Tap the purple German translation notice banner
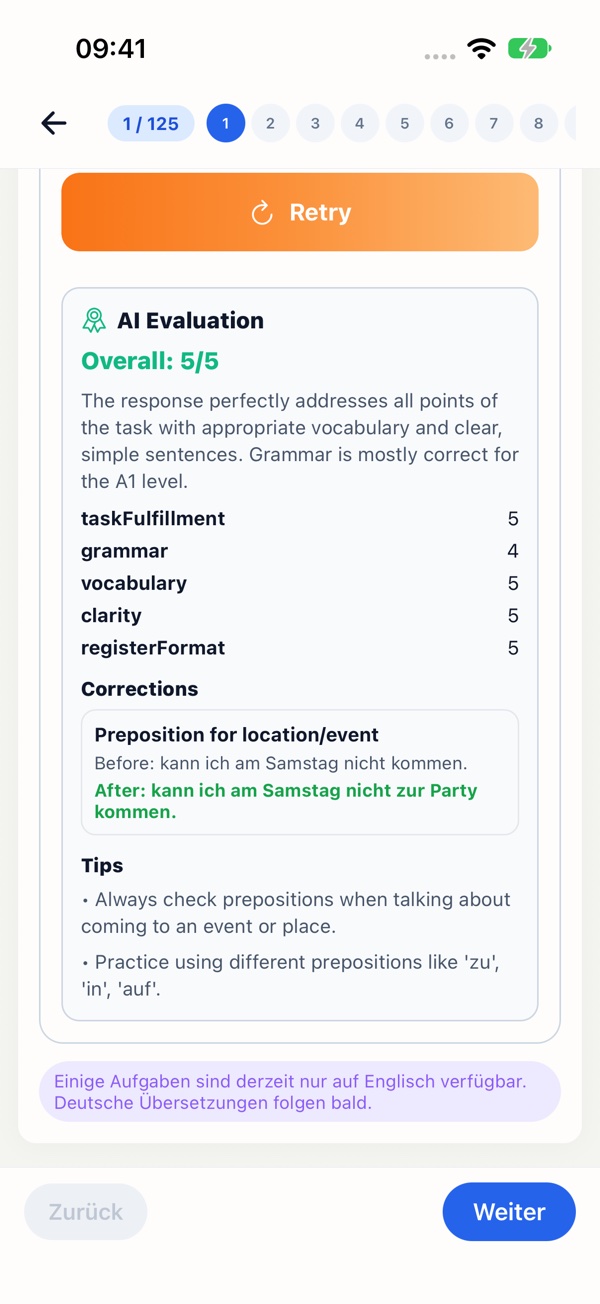Viewport: 600px width, 1304px height. click(x=300, y=1092)
